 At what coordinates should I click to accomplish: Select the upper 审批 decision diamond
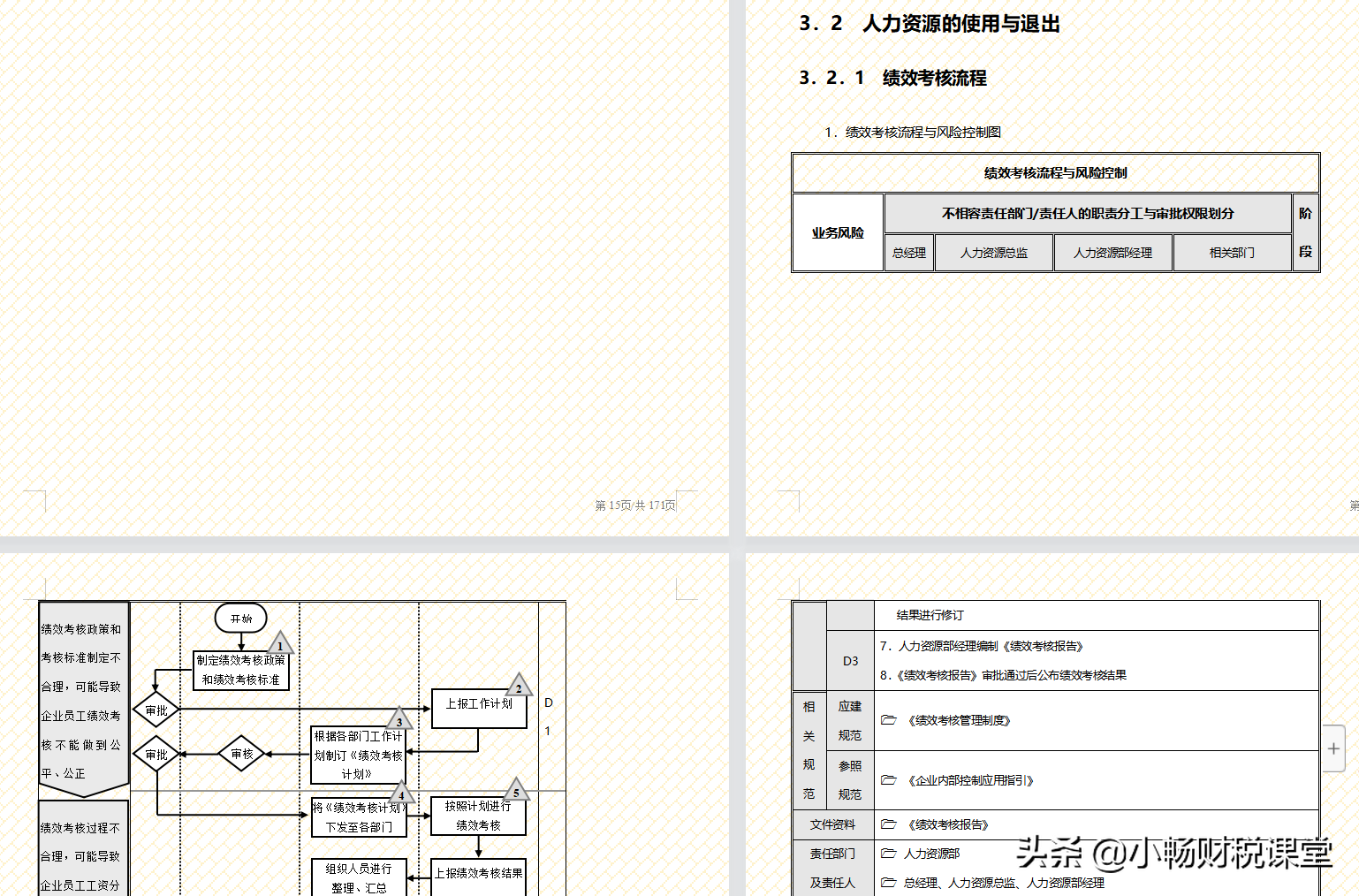[x=156, y=709]
